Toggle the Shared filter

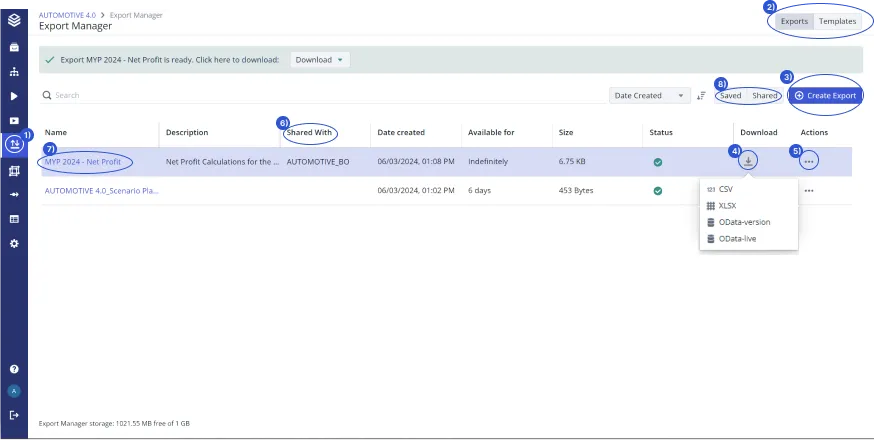pyautogui.click(x=764, y=96)
